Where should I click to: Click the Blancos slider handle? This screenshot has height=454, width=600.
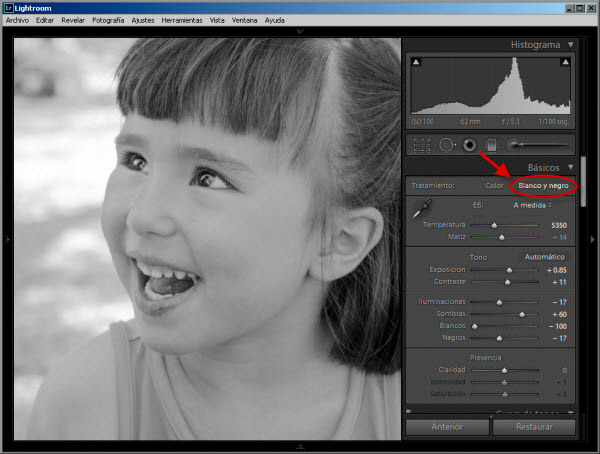click(474, 327)
